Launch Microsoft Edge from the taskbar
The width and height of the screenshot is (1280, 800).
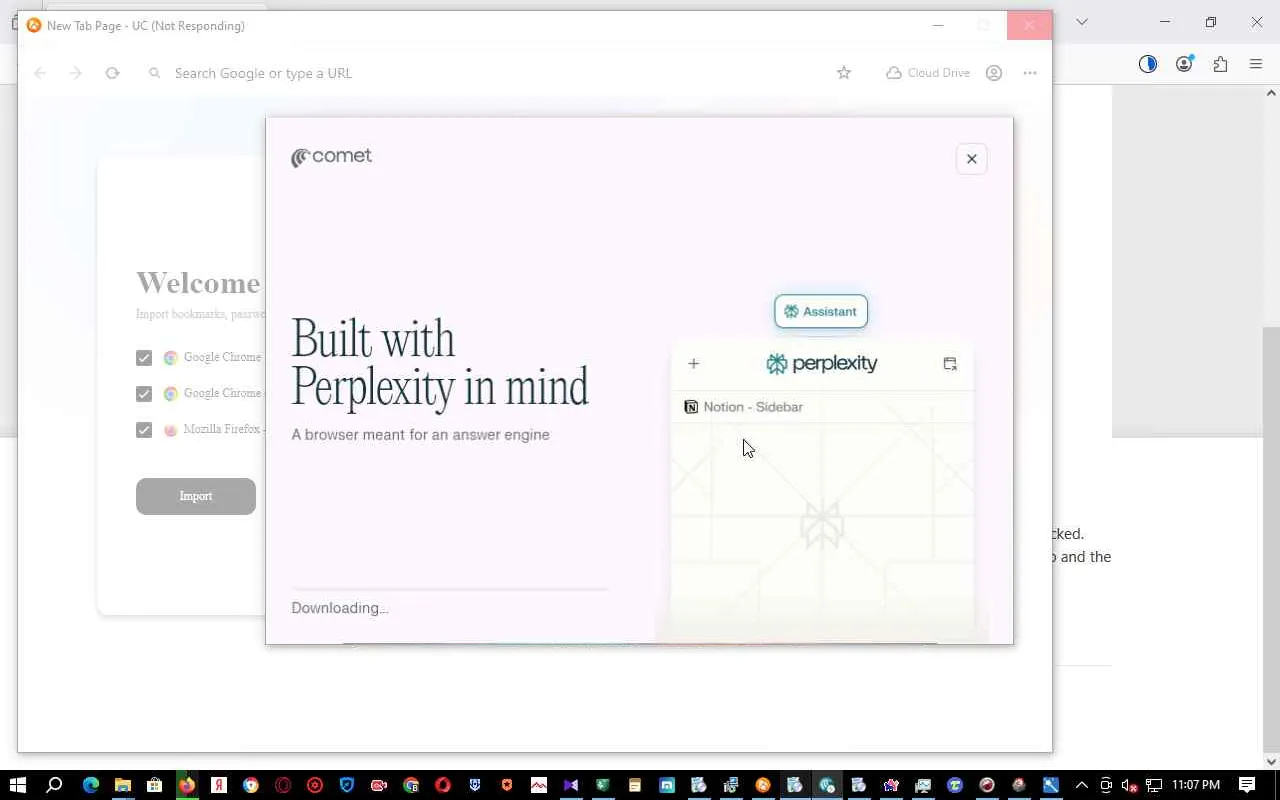pos(91,785)
